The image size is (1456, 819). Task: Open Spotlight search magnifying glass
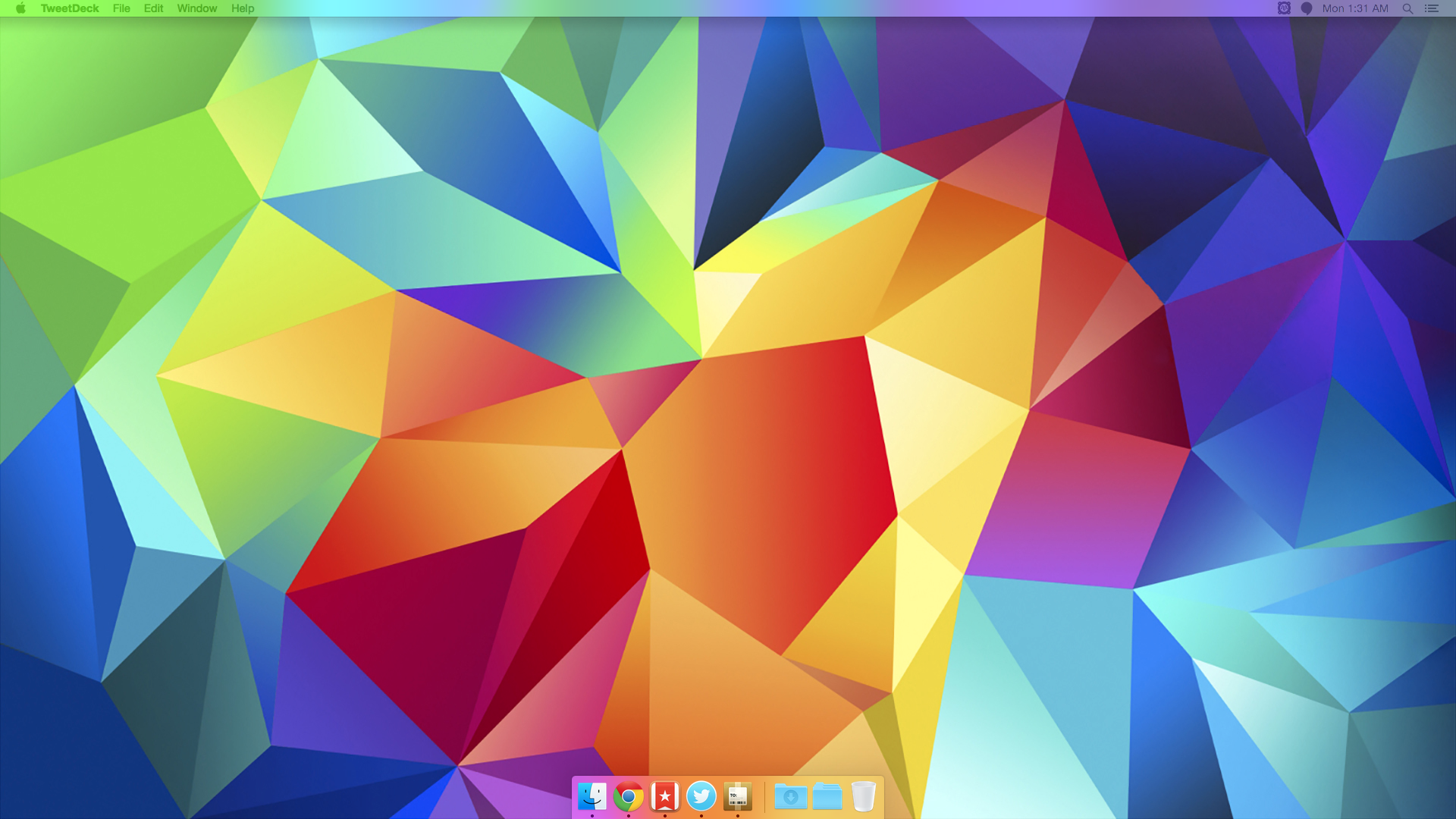1407,8
